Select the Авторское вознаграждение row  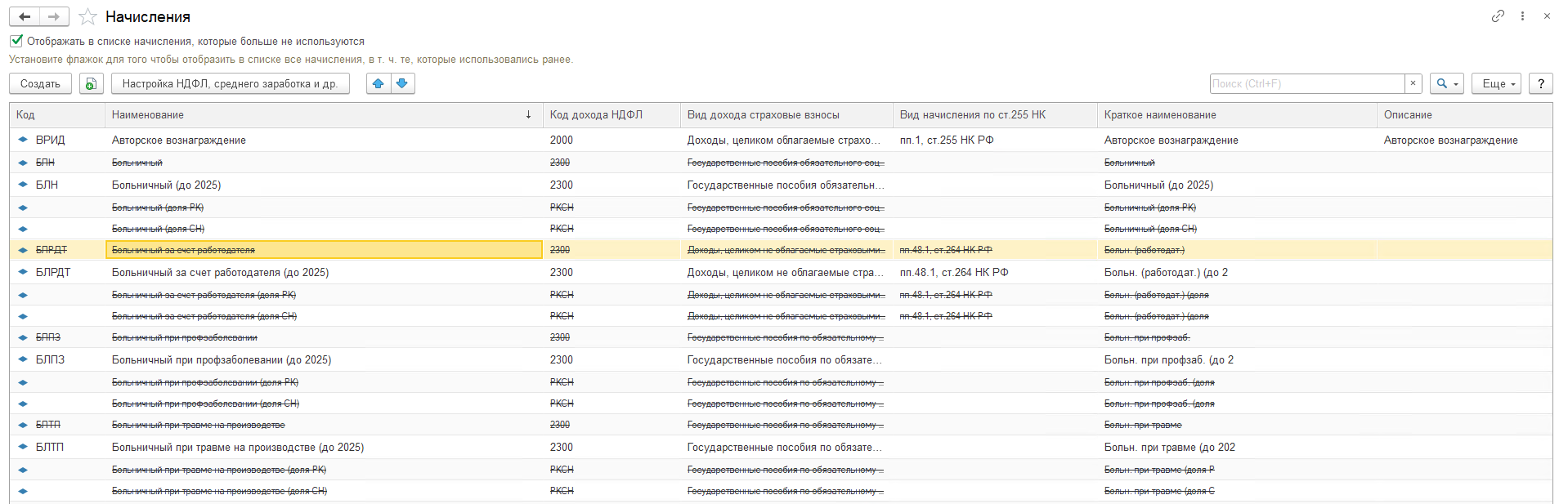[781, 140]
